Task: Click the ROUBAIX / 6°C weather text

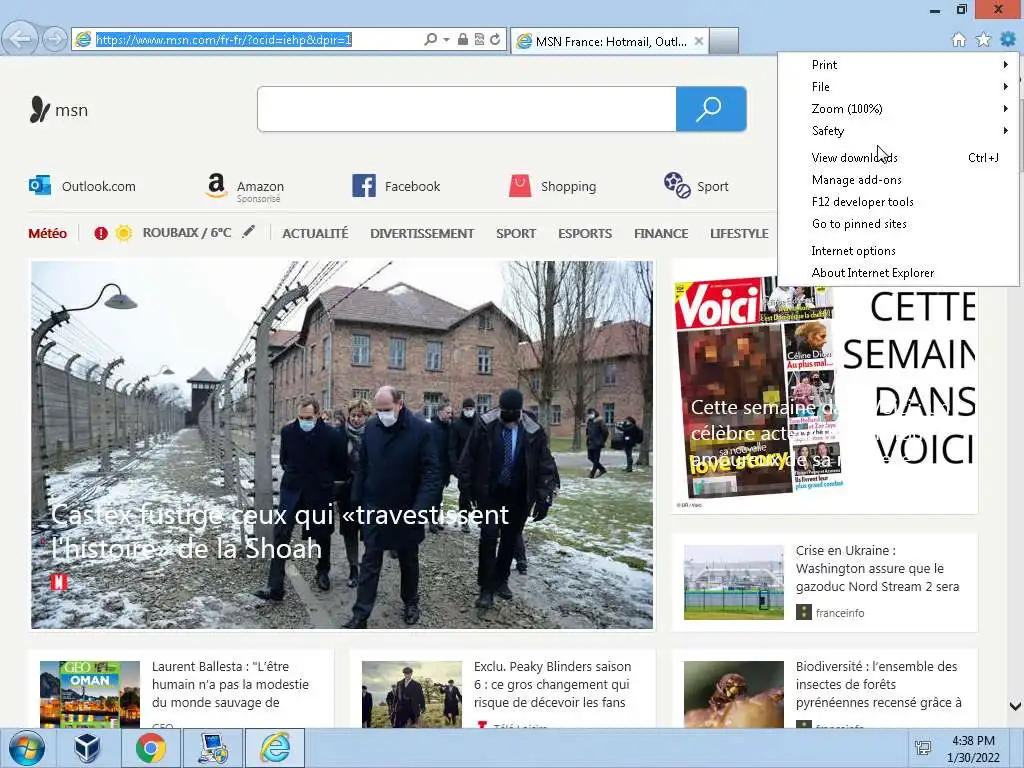Action: click(187, 232)
